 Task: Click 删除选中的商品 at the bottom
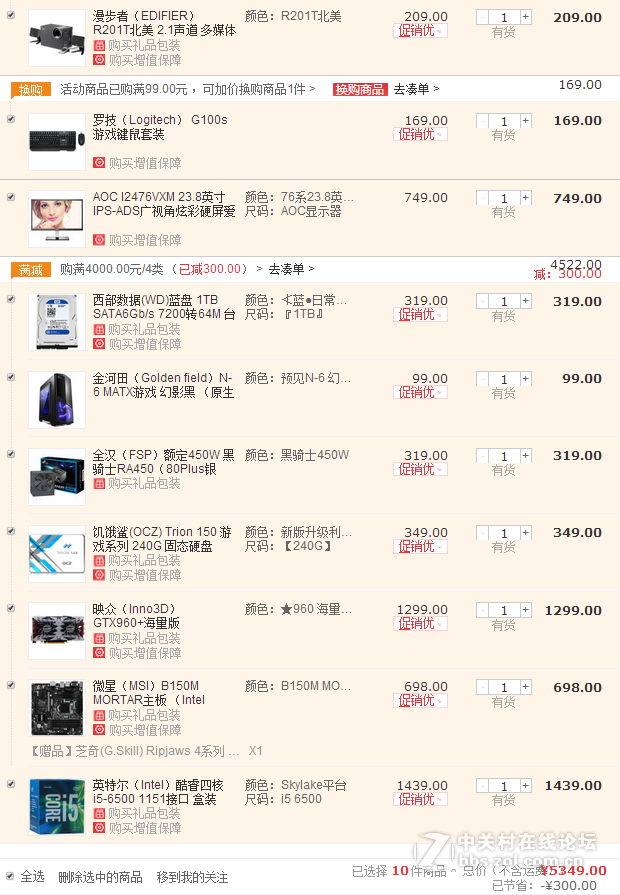click(100, 877)
